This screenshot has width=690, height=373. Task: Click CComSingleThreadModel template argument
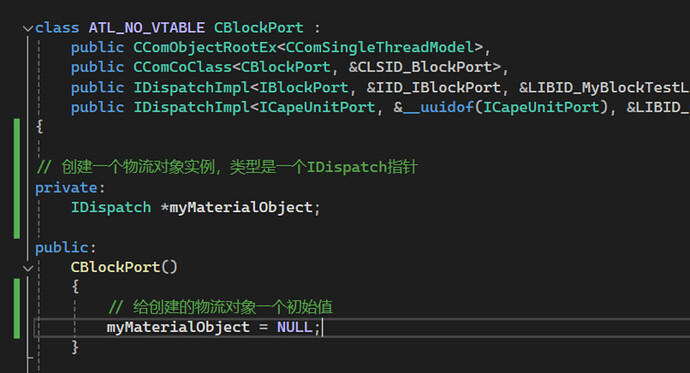[x=380, y=48]
